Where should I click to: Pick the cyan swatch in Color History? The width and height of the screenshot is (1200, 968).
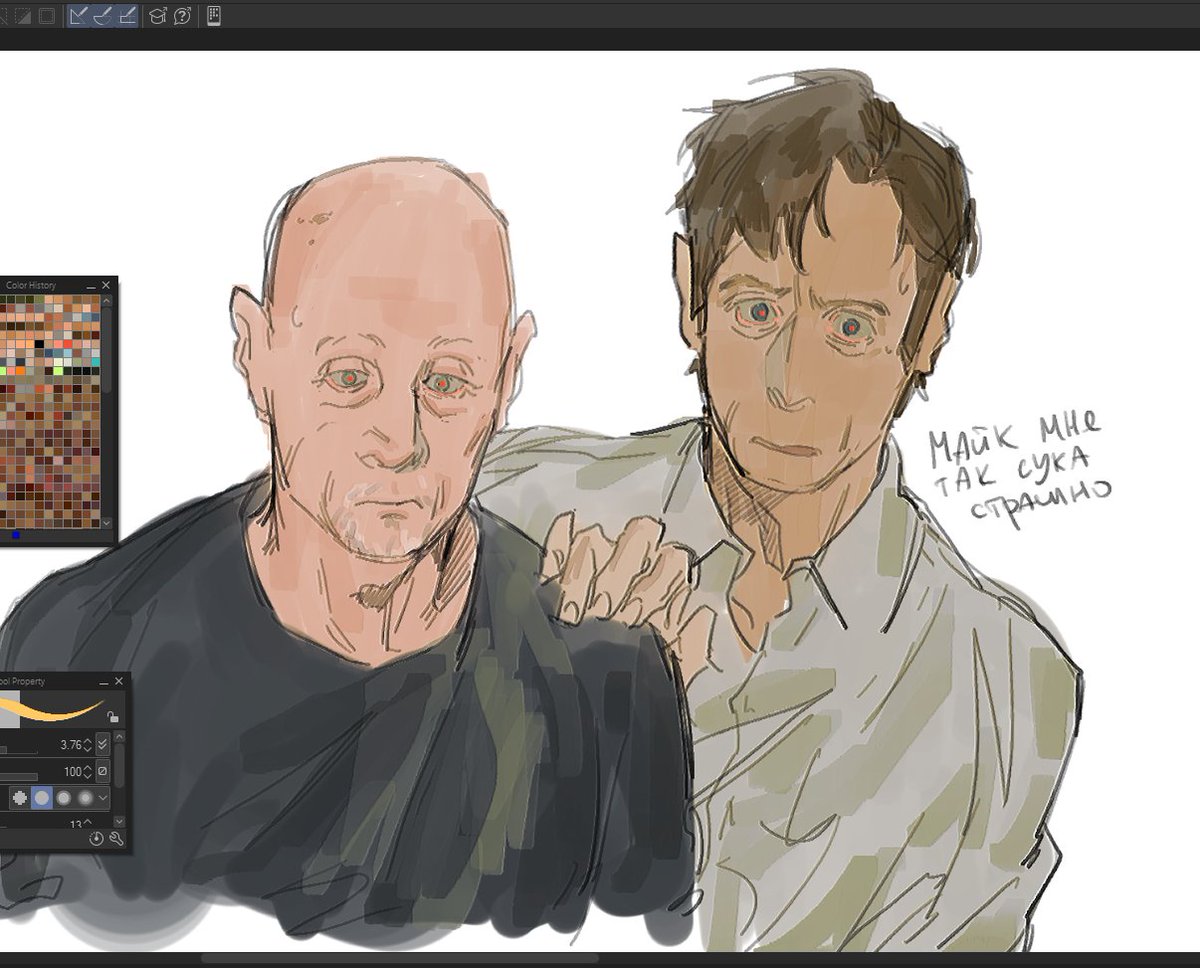[96, 362]
